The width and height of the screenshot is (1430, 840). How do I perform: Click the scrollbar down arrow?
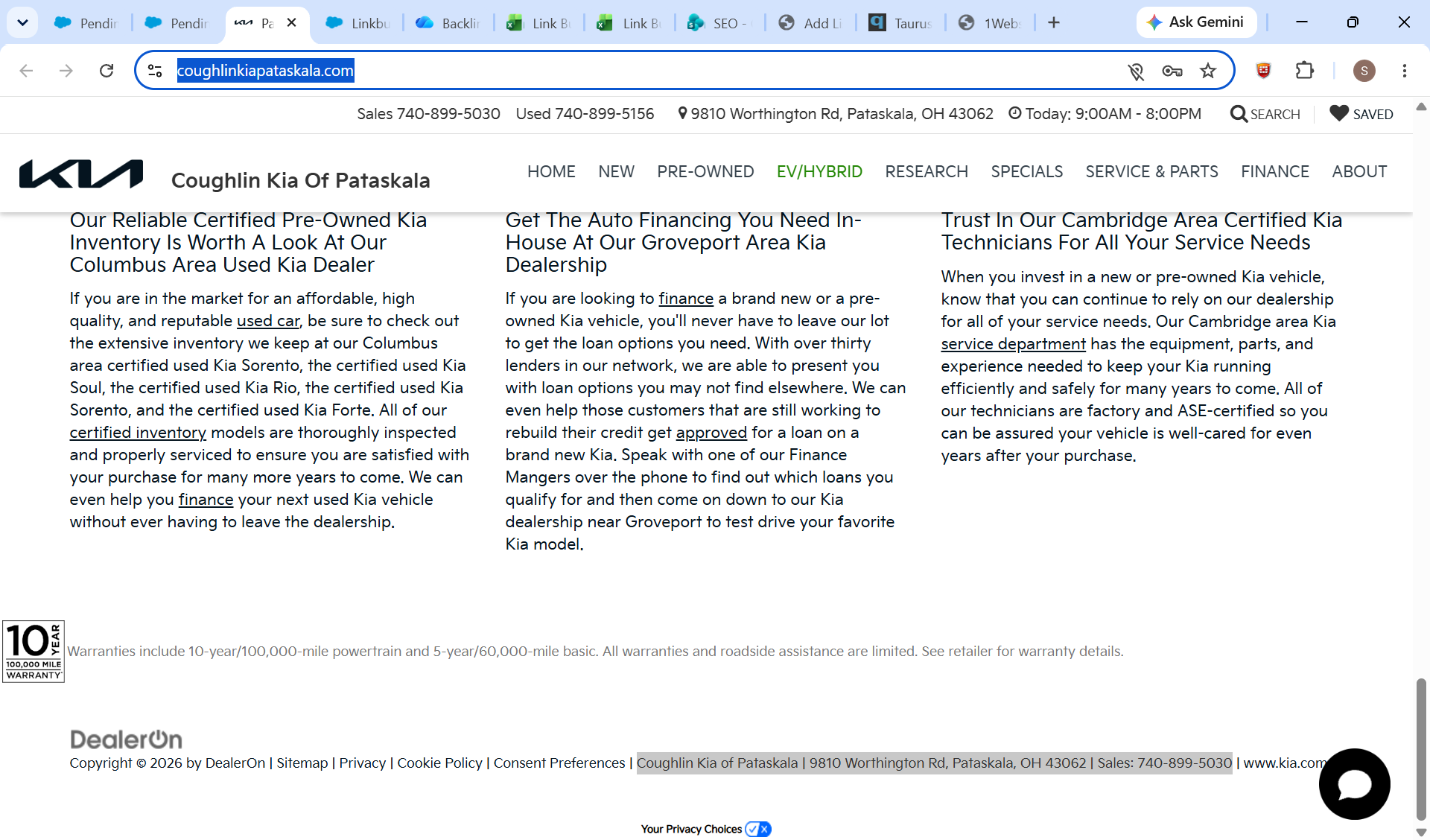click(x=1421, y=833)
